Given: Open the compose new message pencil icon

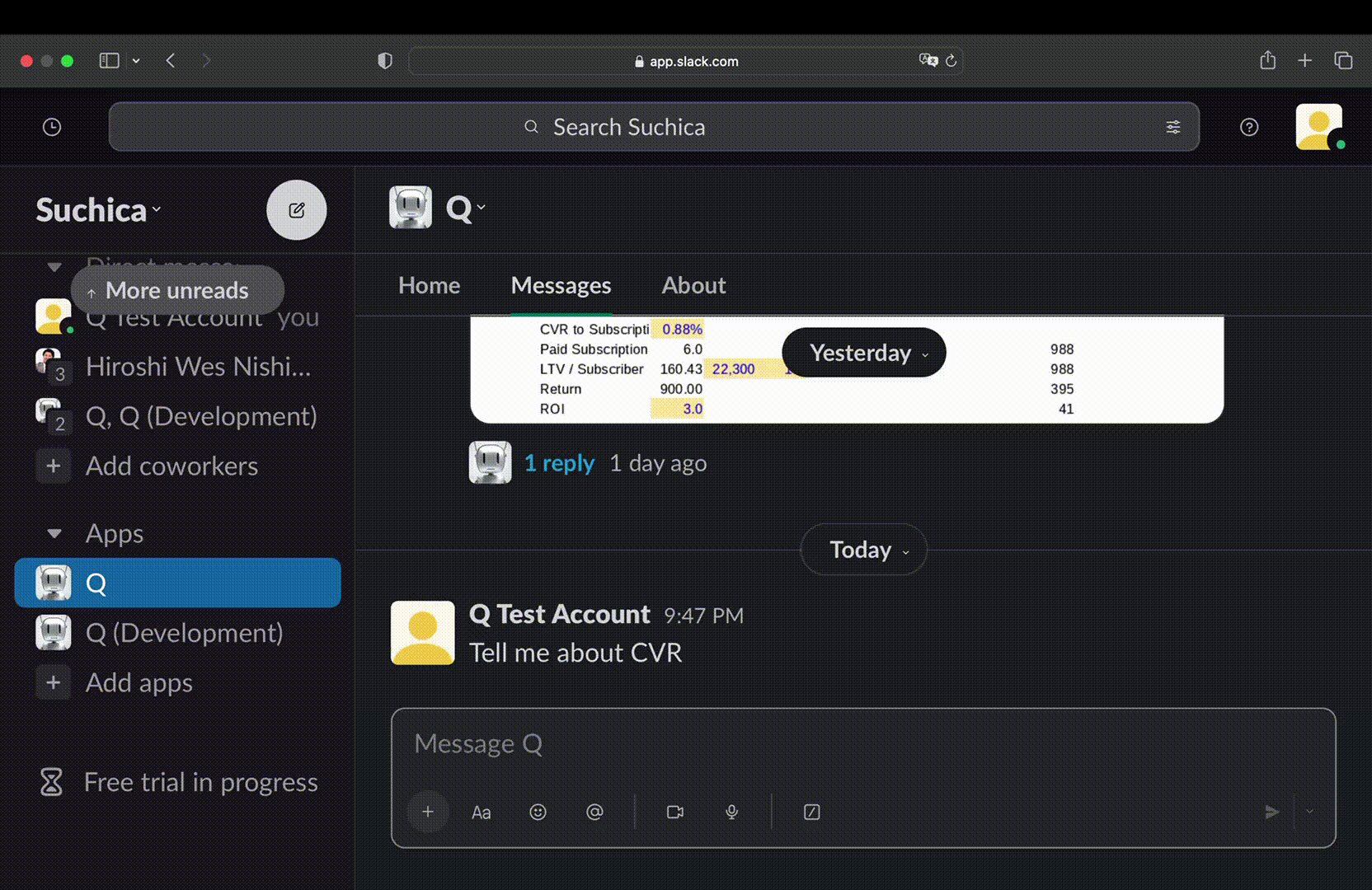Looking at the screenshot, I should (297, 210).
